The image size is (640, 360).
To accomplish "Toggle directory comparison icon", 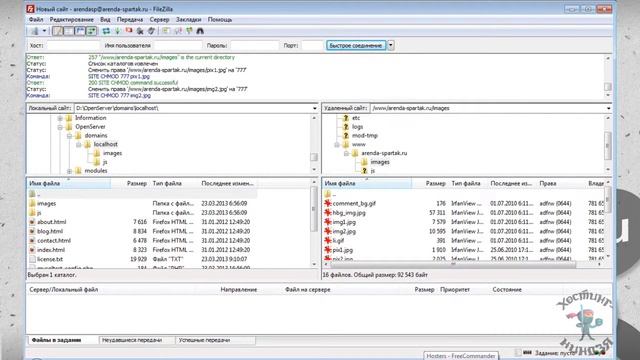I will click(178, 31).
